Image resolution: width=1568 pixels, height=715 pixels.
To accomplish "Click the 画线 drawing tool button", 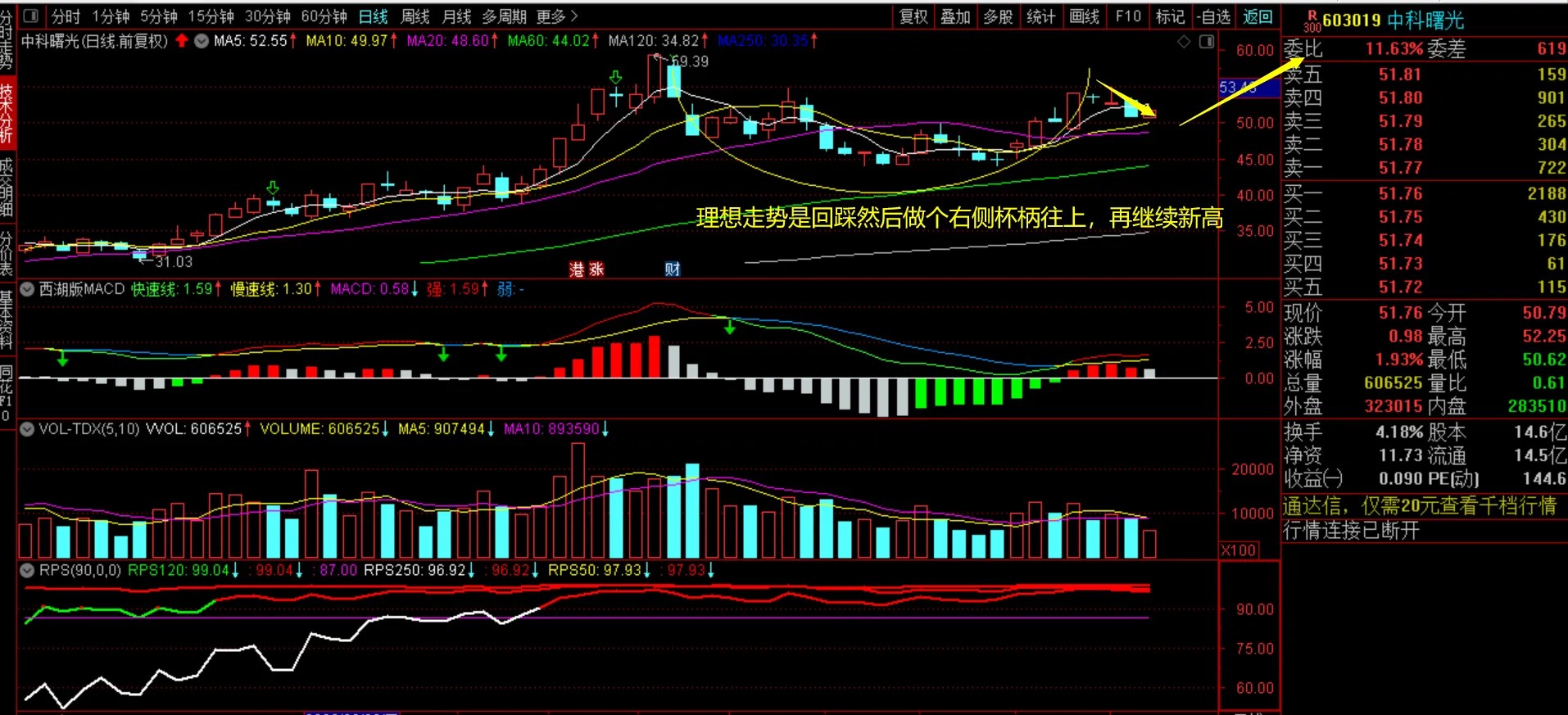I will point(1084,16).
